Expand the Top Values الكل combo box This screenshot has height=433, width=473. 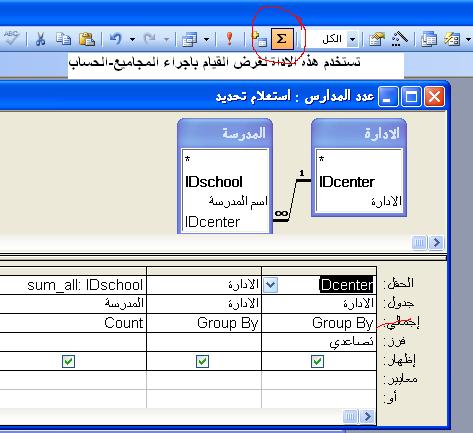click(x=352, y=39)
